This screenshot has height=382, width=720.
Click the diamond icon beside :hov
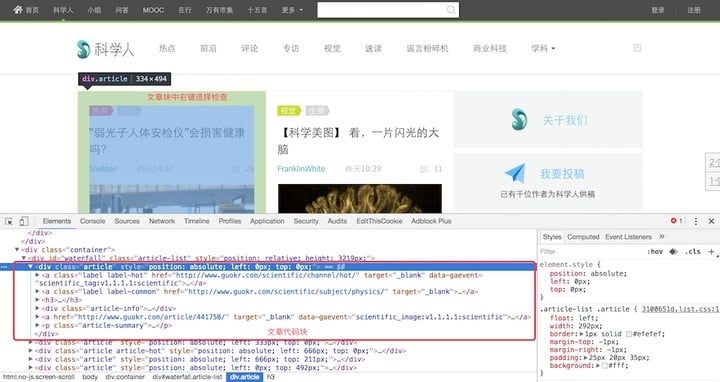[x=674, y=251]
